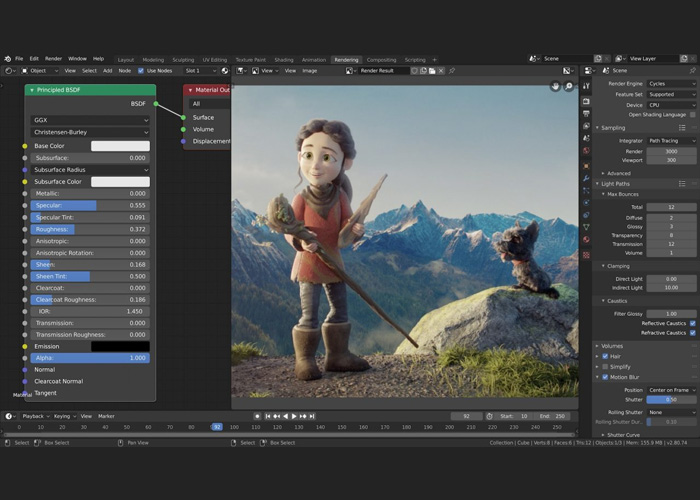The height and width of the screenshot is (500, 700).
Task: Open the File menu
Action: click(x=19, y=58)
